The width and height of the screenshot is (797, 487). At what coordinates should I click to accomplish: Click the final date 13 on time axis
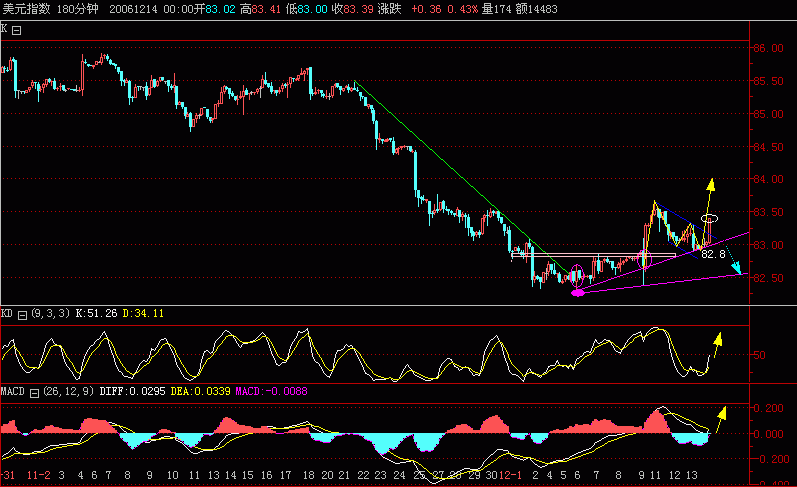[x=692, y=475]
